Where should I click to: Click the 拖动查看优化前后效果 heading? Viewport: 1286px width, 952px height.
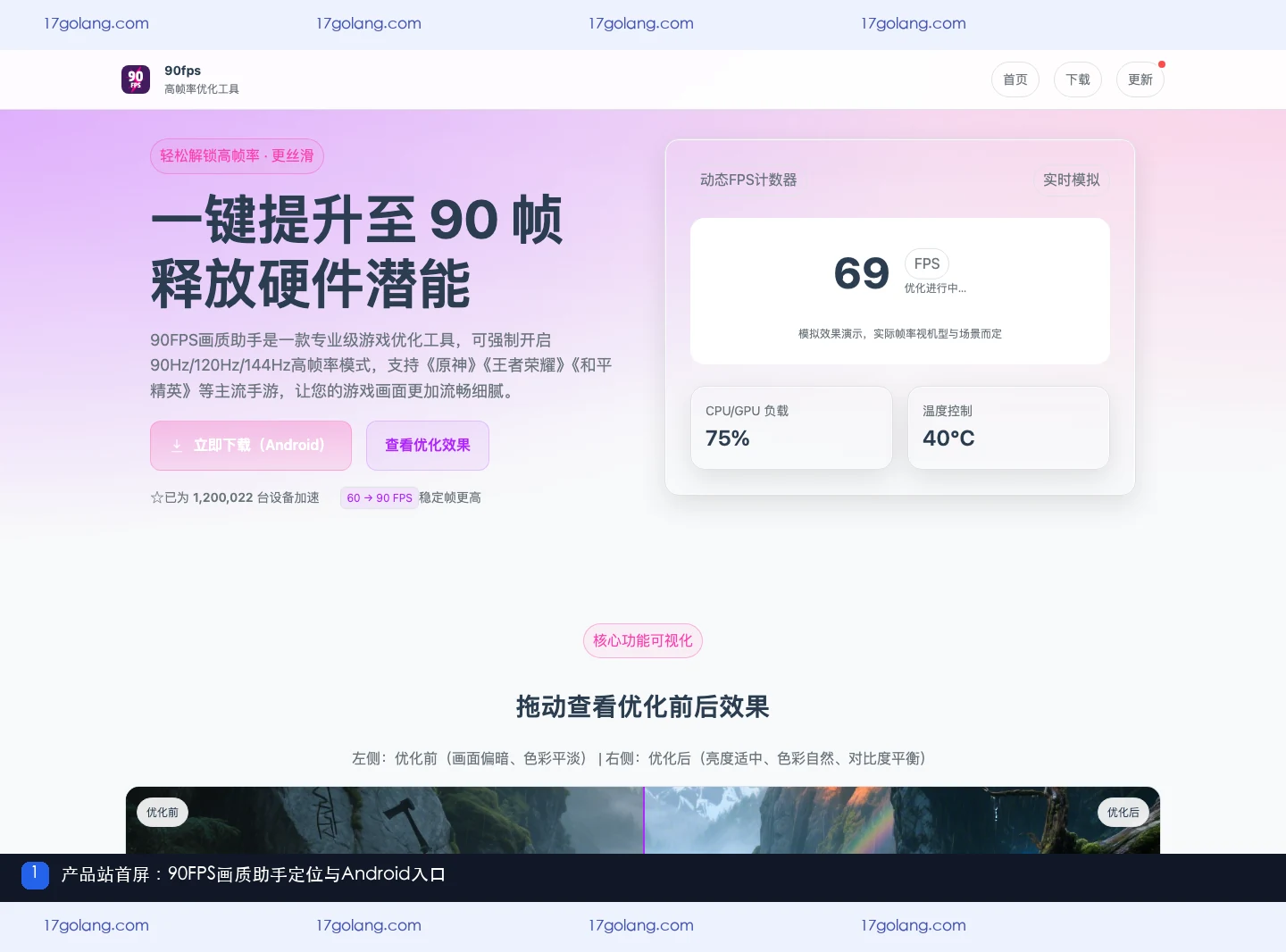pos(643,706)
